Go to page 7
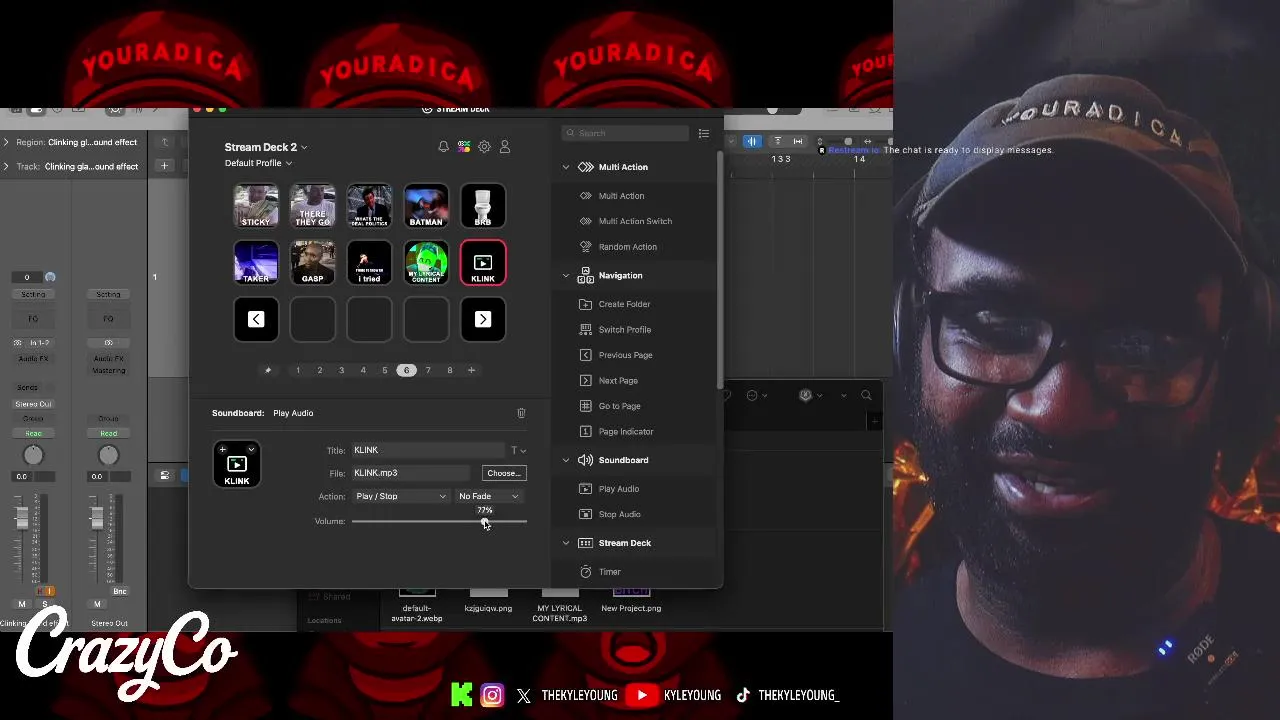The image size is (1280, 720). coord(428,370)
